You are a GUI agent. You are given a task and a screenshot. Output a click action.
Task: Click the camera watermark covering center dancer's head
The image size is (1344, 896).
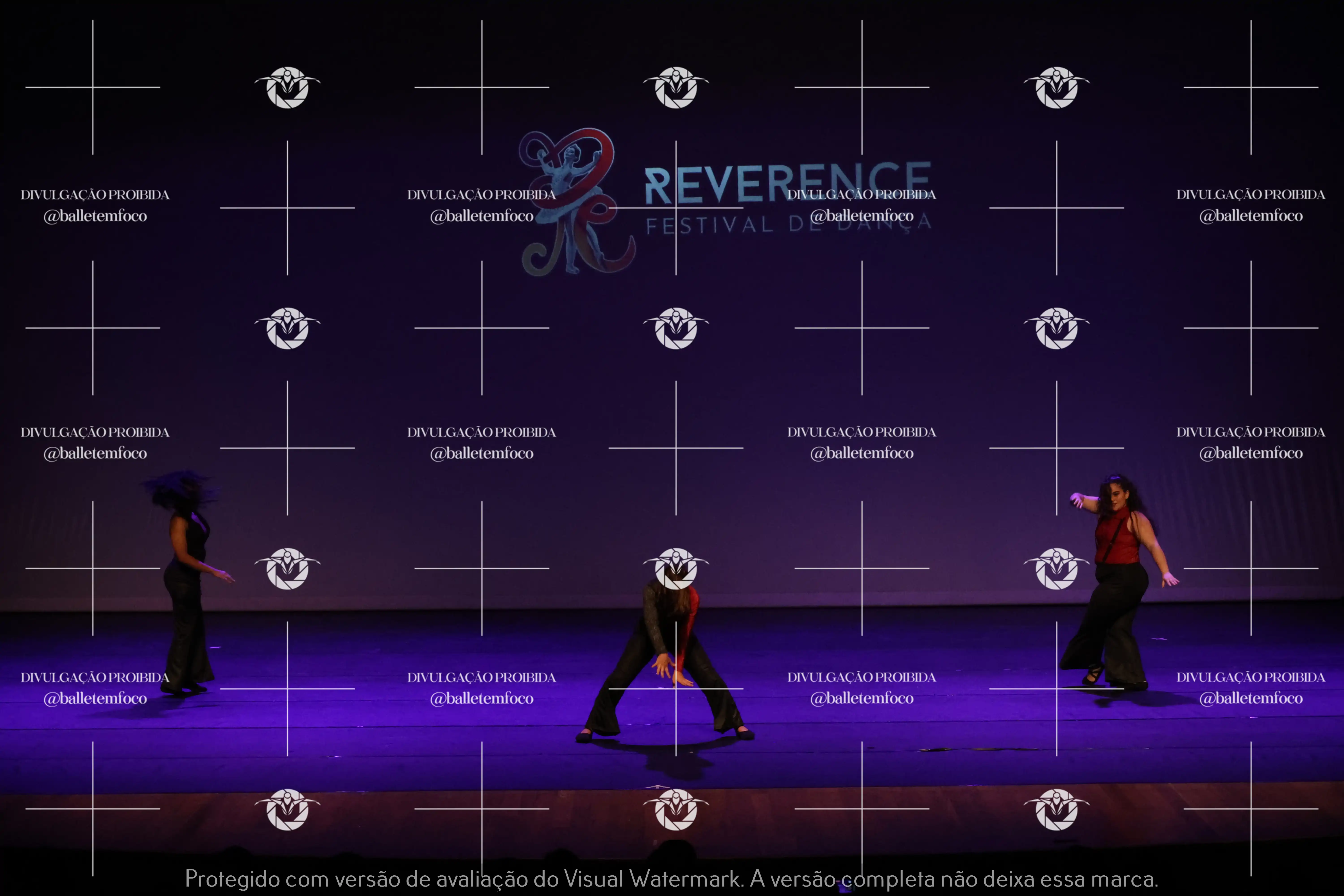tap(676, 568)
